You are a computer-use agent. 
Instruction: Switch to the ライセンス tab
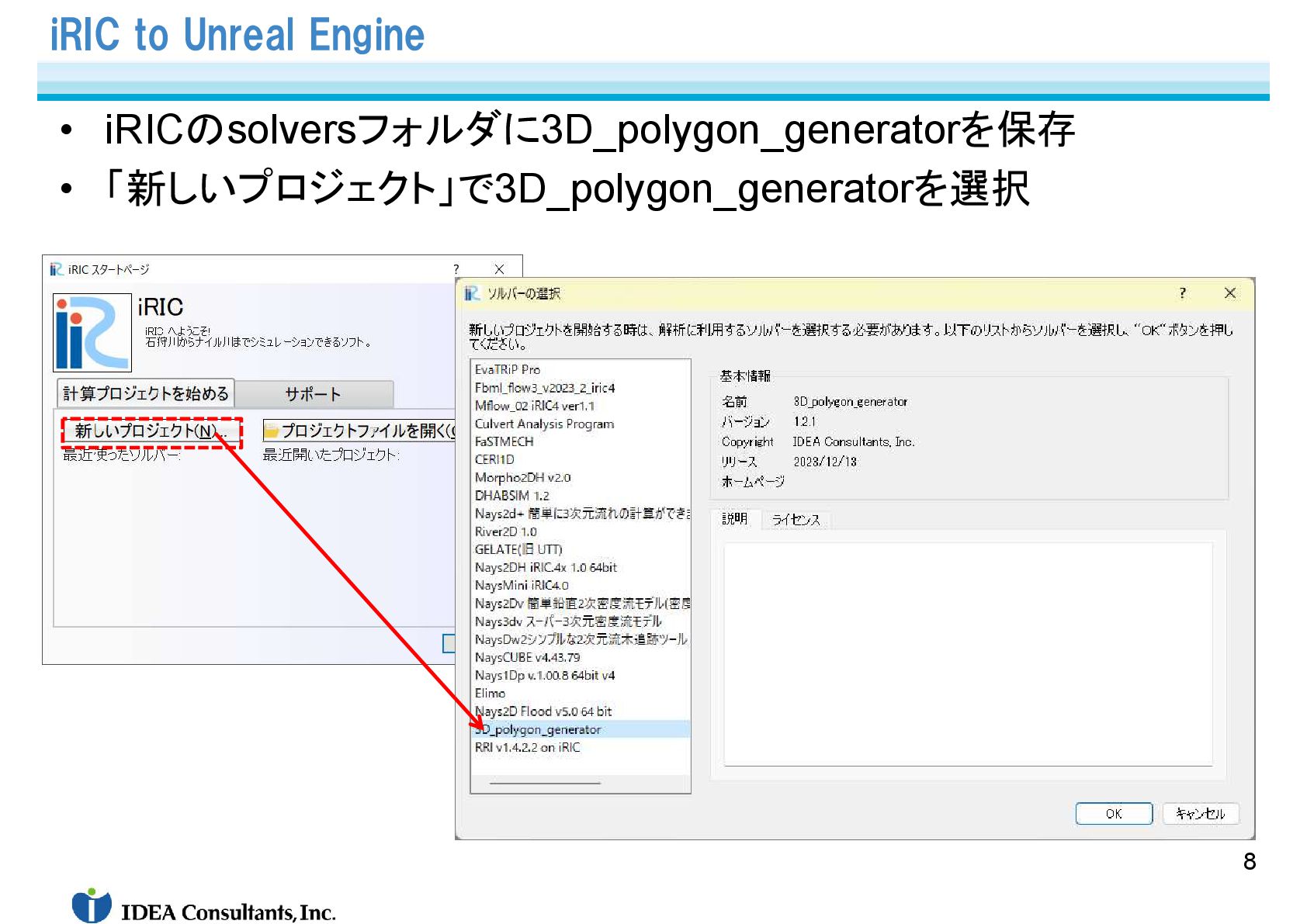click(x=796, y=520)
